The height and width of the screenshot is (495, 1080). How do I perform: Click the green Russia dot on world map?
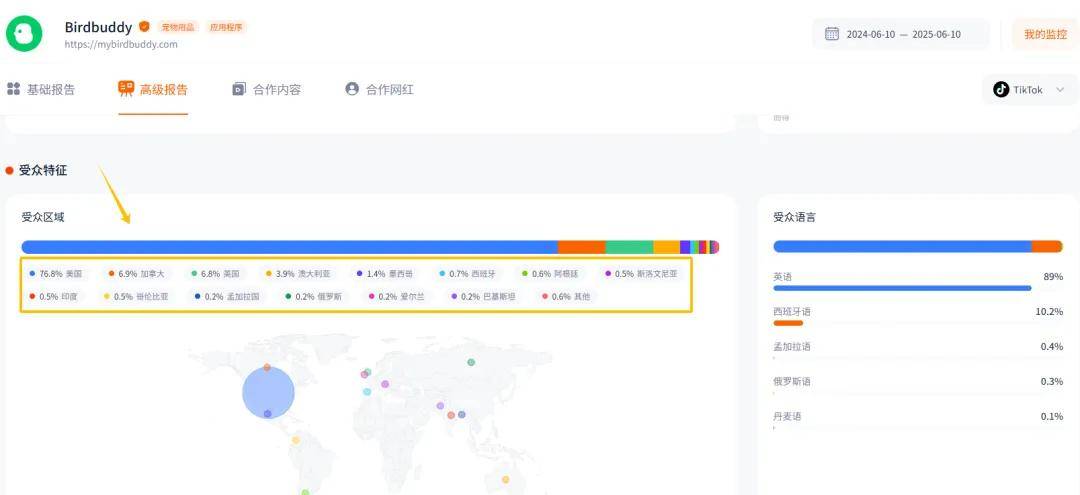471,362
